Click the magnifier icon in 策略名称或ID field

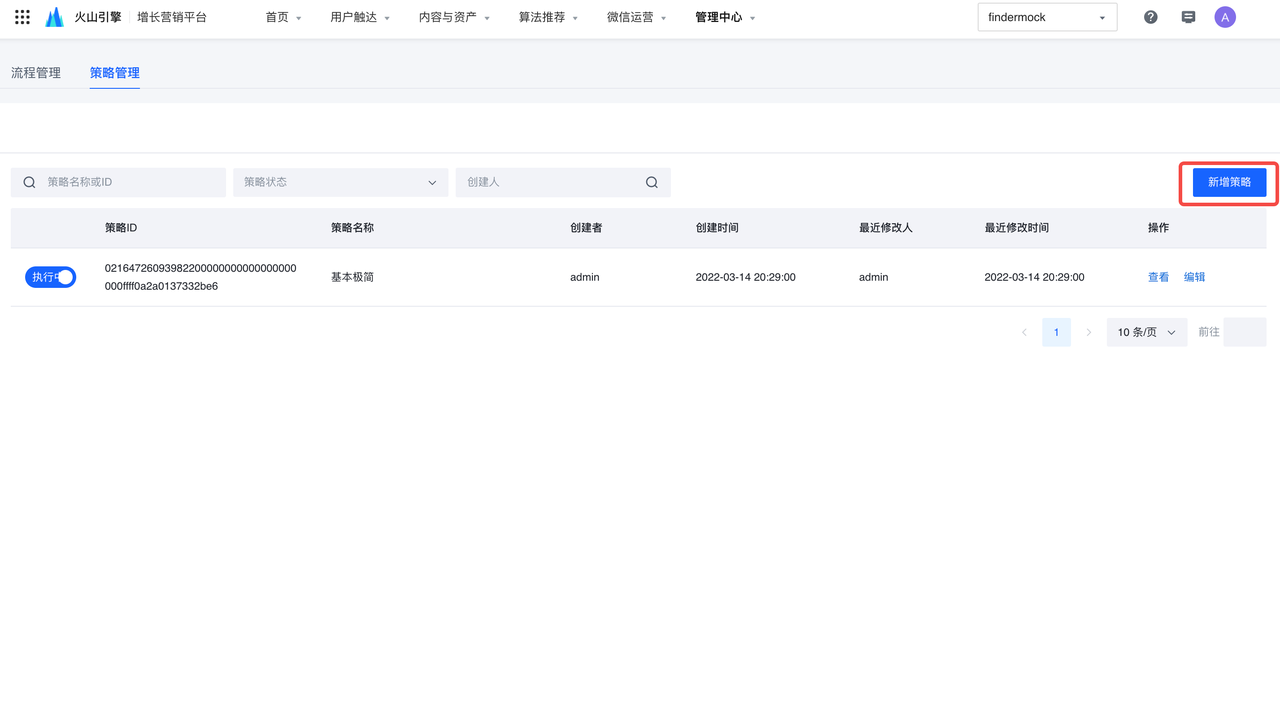click(x=29, y=182)
